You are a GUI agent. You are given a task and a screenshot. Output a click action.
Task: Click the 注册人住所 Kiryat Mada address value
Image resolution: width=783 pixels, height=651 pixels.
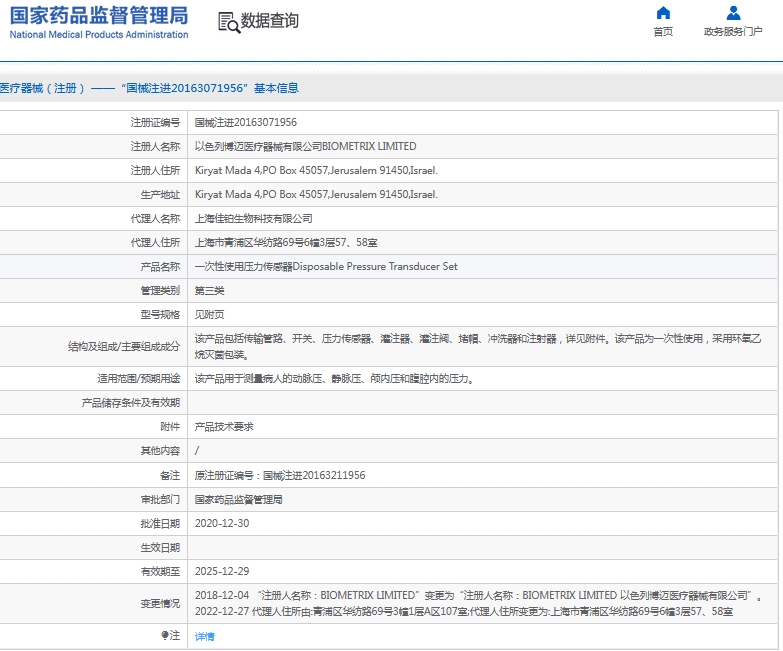[x=316, y=170]
